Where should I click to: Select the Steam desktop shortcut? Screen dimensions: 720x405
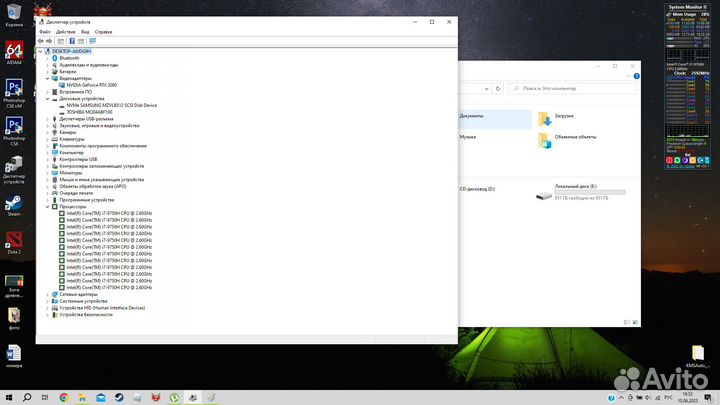[14, 205]
